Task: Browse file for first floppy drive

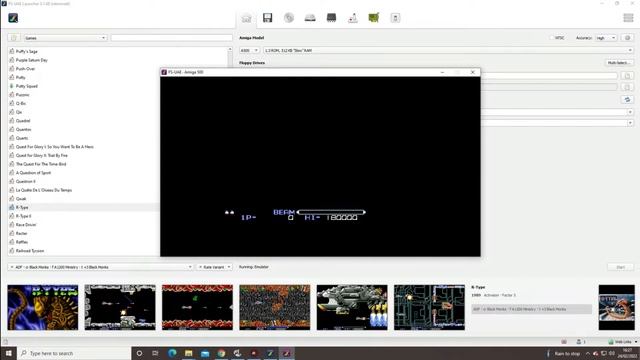Action: (627, 76)
